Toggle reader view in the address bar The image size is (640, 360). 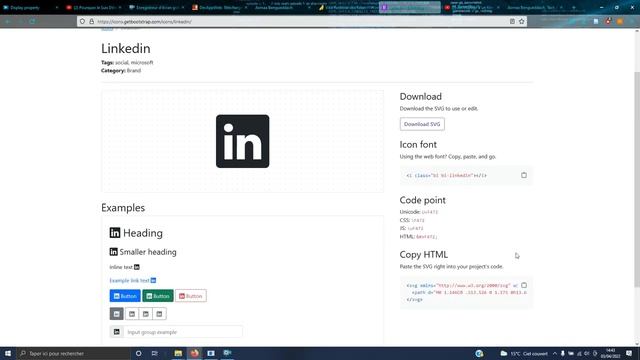coord(512,21)
